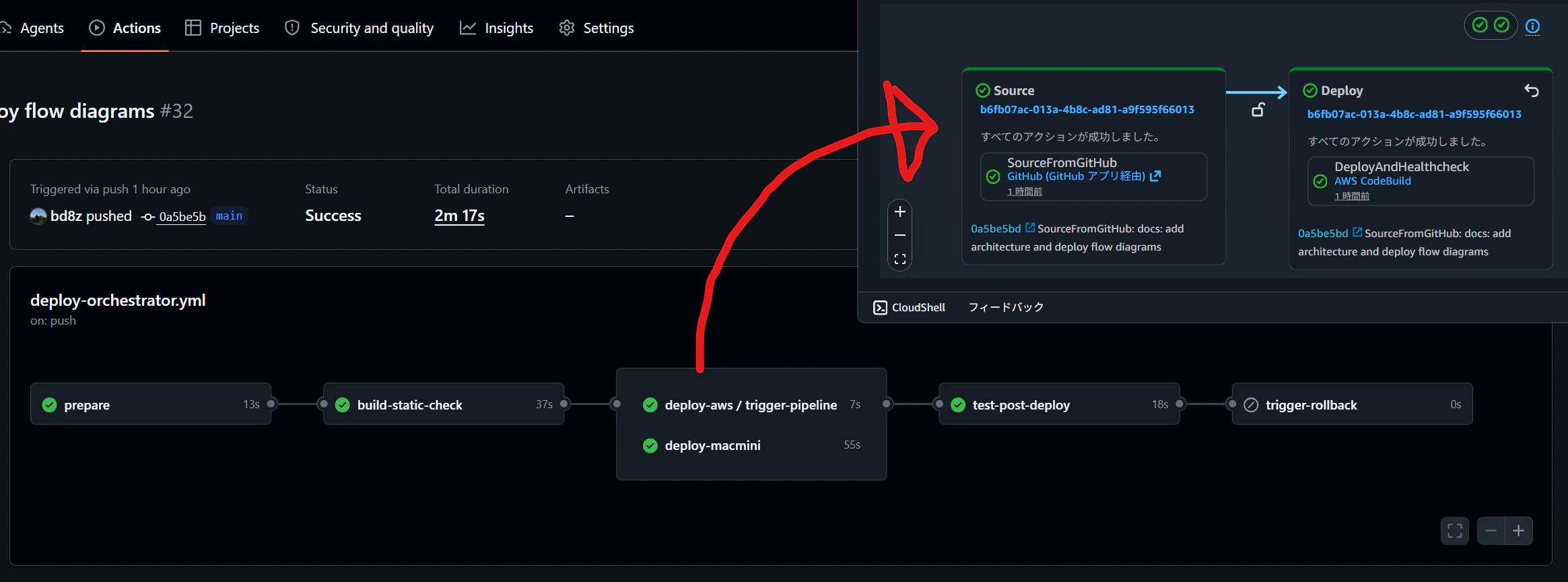Click build-static-check success check icon
1568x582 pixels.
[343, 405]
